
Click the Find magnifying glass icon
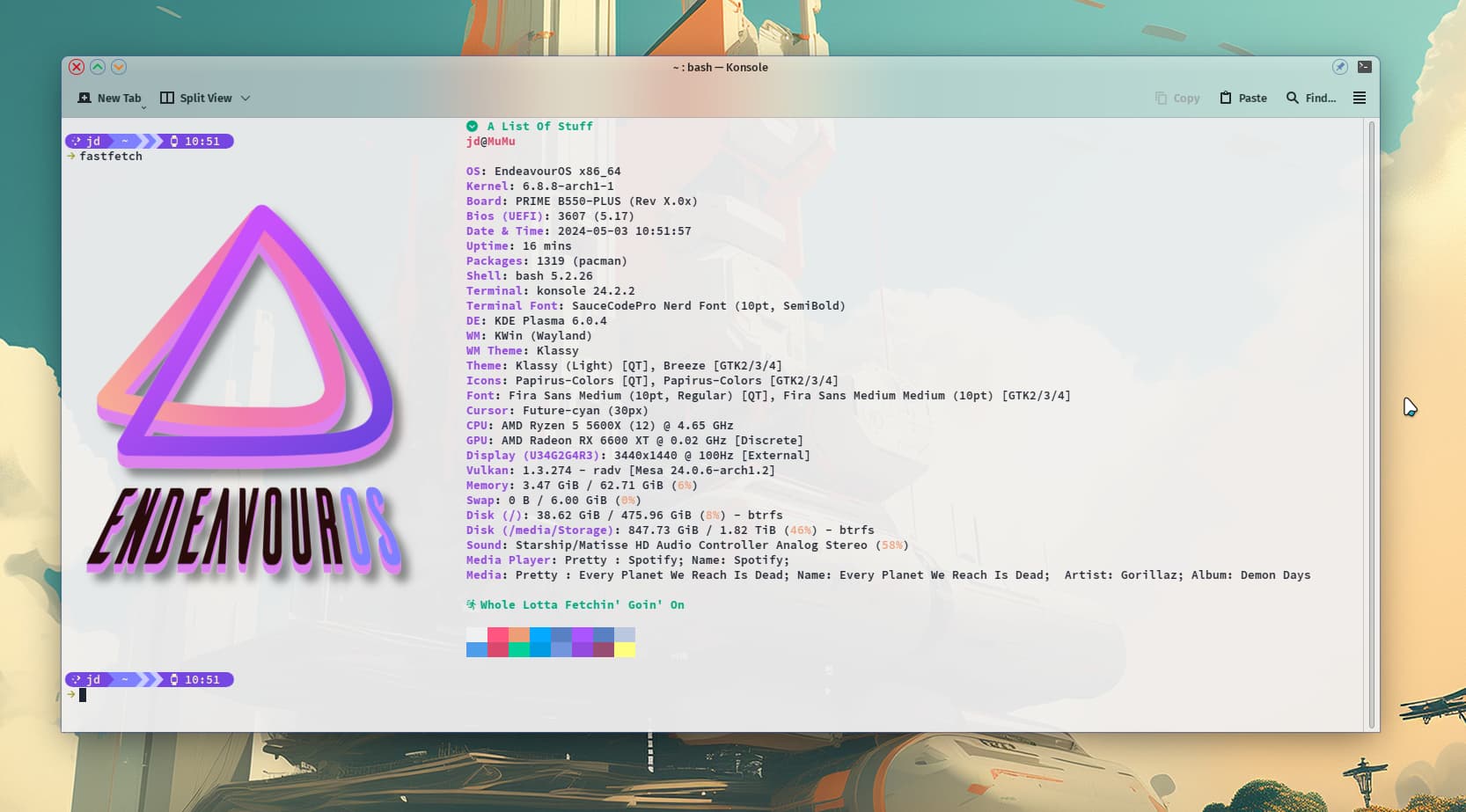click(x=1292, y=98)
